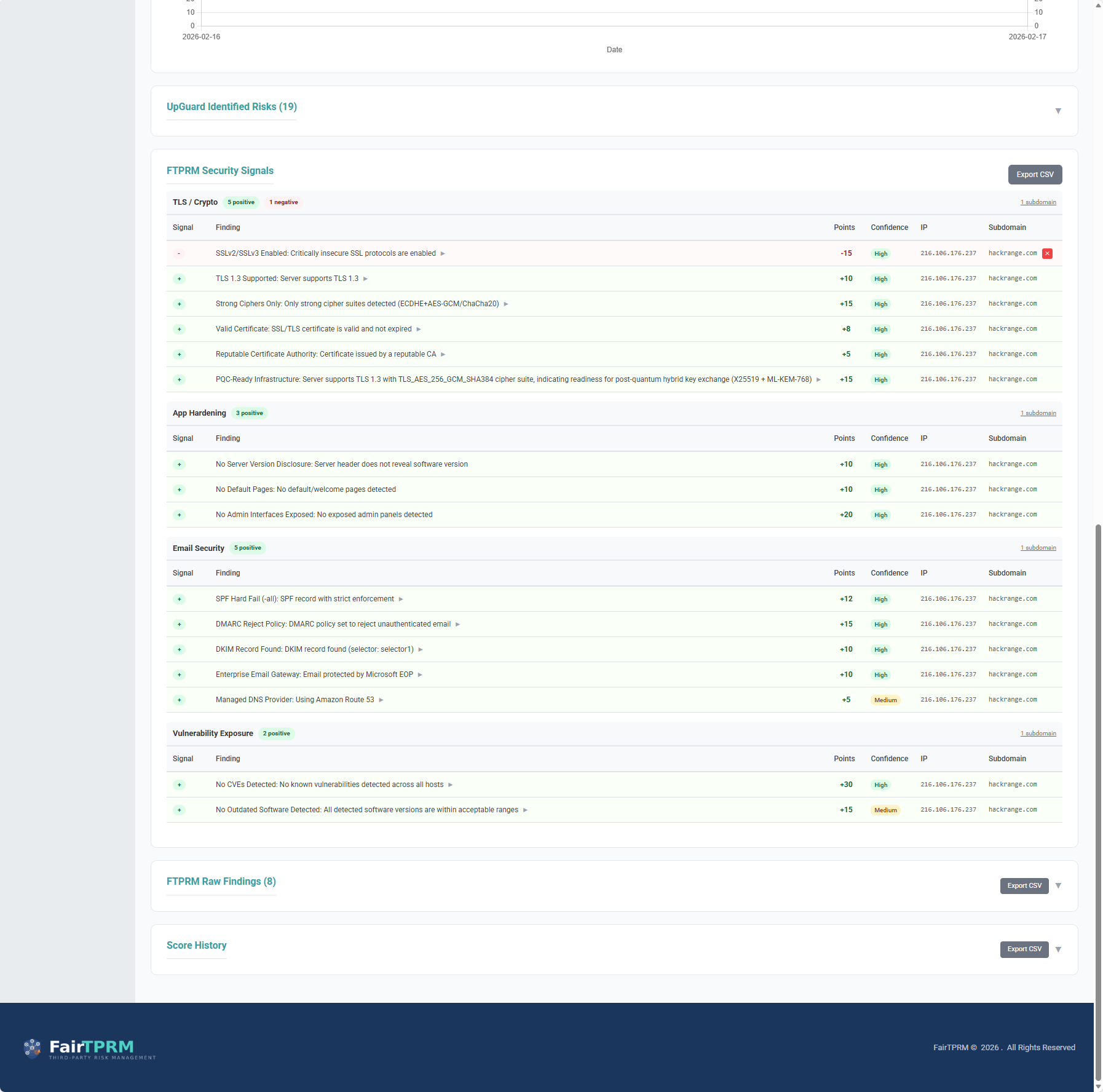Export FTPRM Security Signals as CSV
The height and width of the screenshot is (1092, 1103).
pos(1035,175)
